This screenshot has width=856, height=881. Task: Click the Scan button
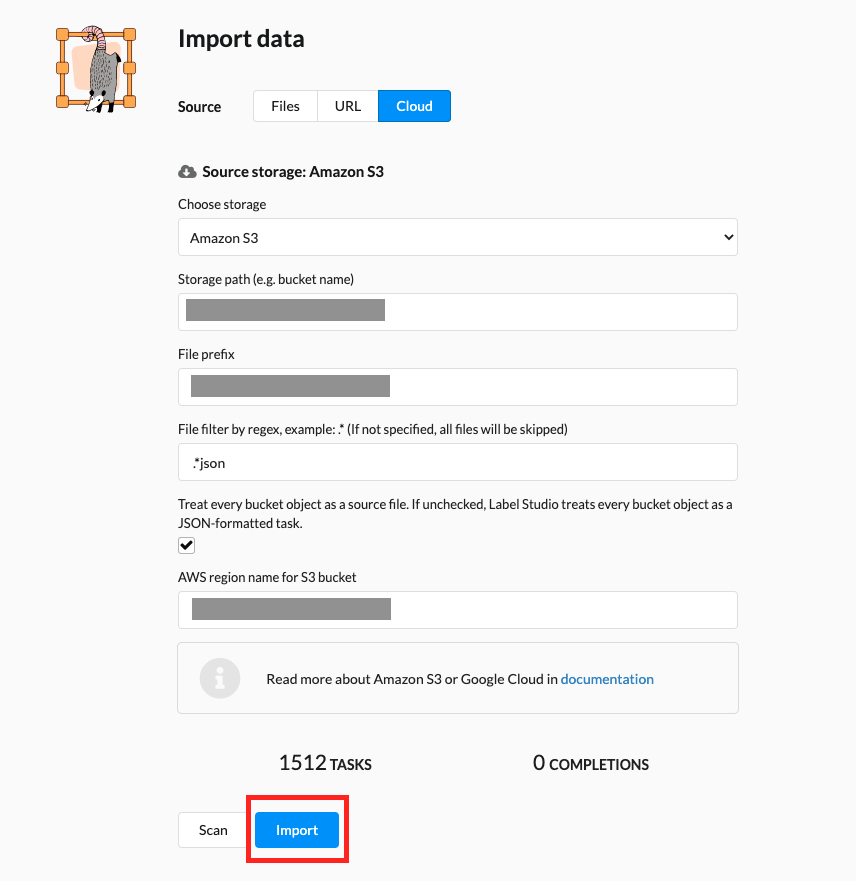[213, 830]
